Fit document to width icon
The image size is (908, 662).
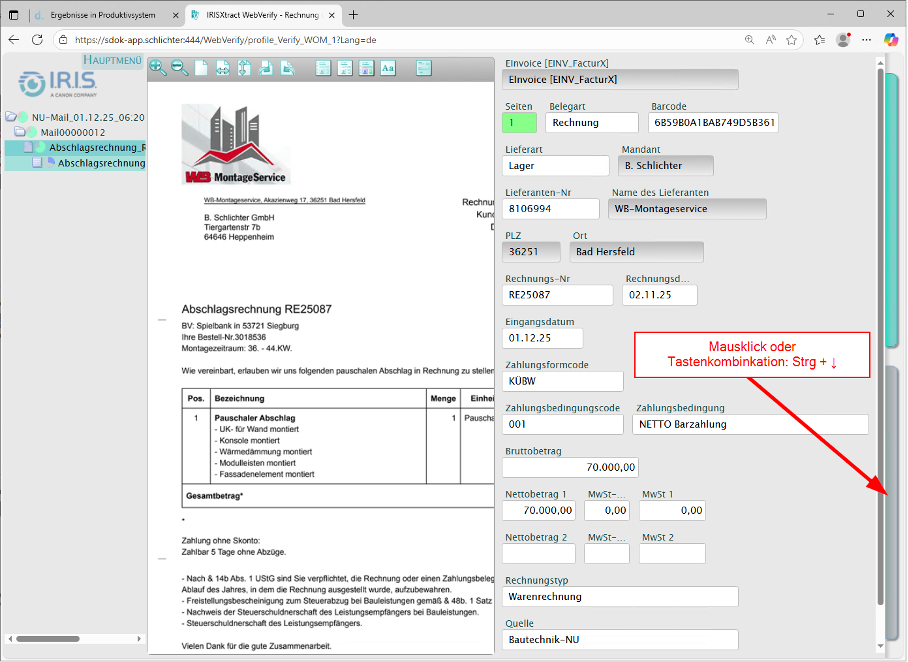223,68
